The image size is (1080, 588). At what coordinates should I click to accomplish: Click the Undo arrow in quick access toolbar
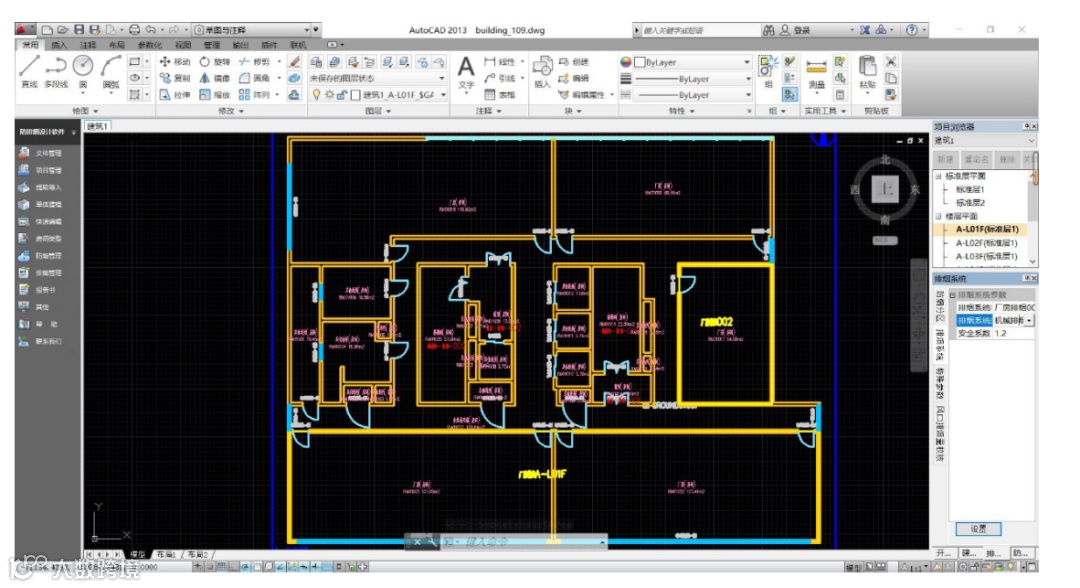(x=150, y=30)
